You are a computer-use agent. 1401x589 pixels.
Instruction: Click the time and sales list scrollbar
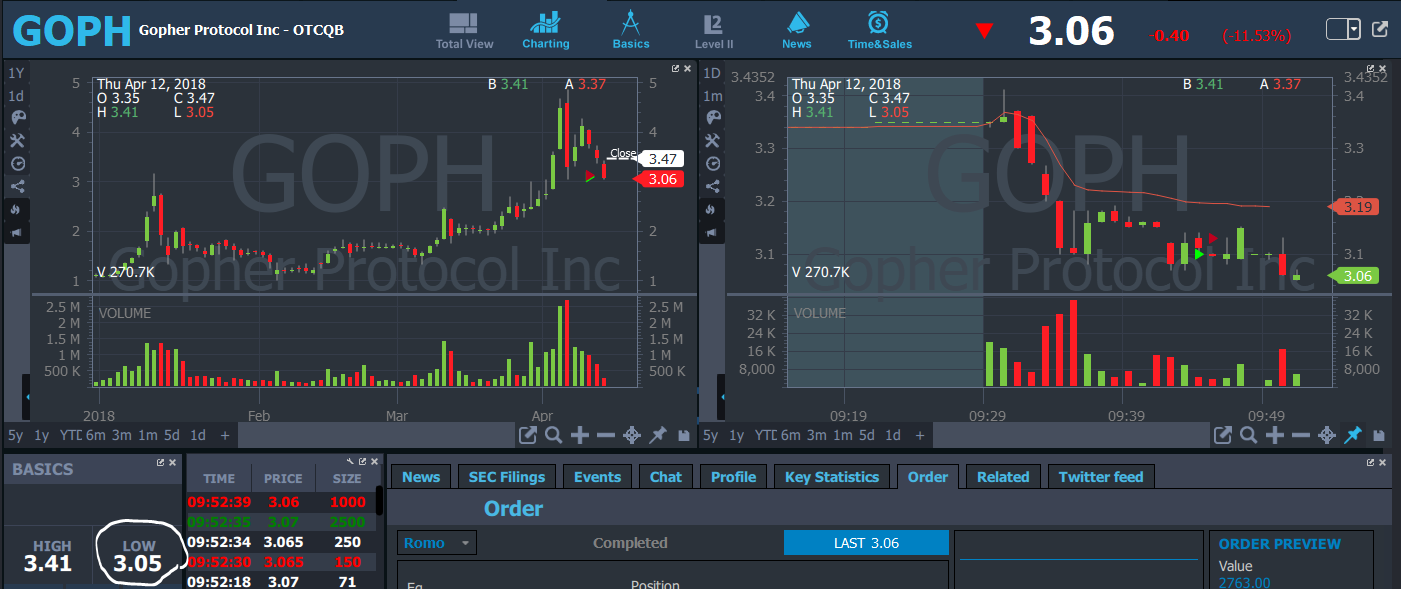click(379, 500)
